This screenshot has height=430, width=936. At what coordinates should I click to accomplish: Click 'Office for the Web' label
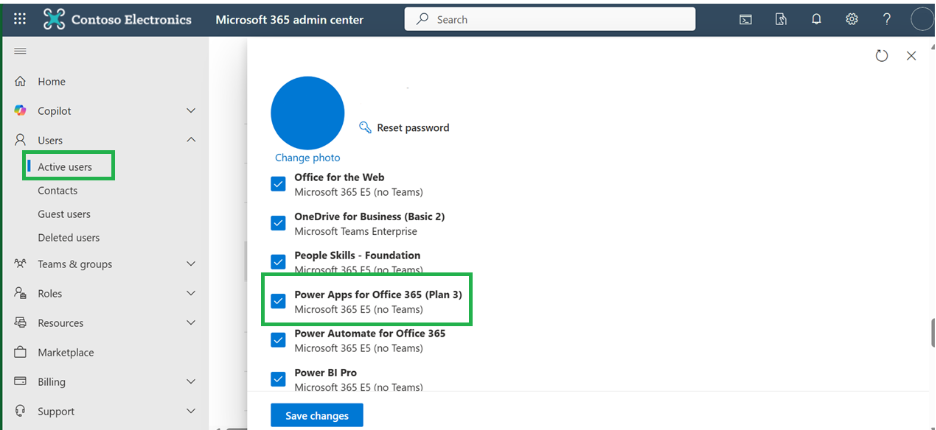(x=339, y=177)
